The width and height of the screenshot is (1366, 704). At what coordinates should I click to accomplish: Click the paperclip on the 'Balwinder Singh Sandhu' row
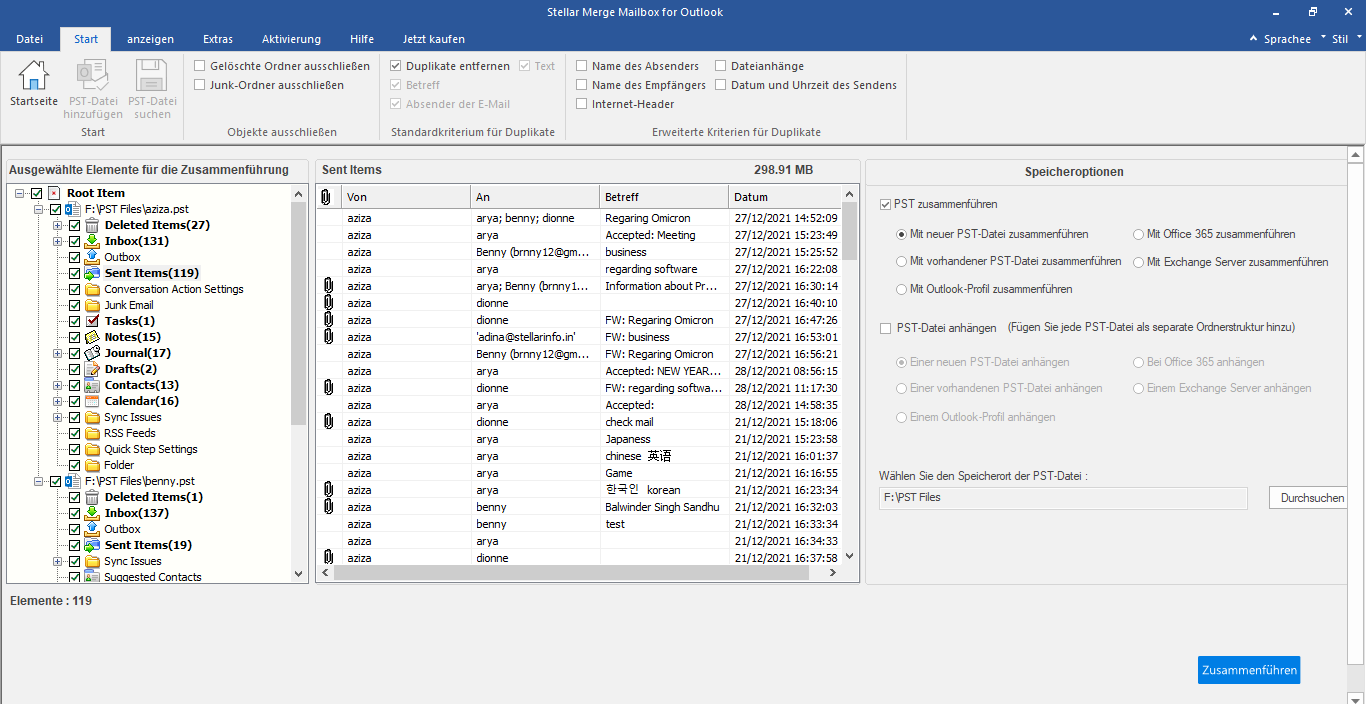(328, 507)
